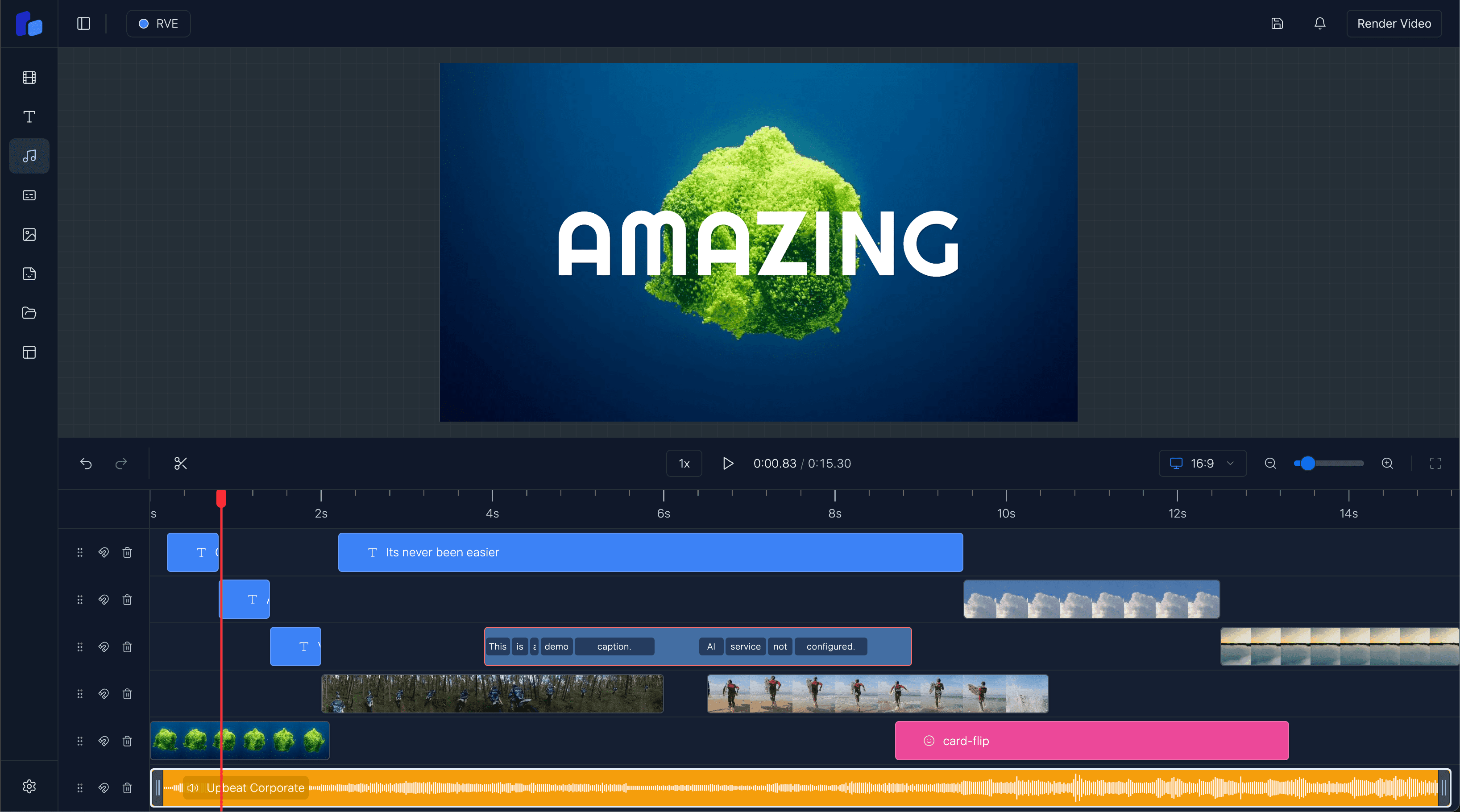Open the stickers panel in the sidebar
The width and height of the screenshot is (1460, 812).
coord(29,273)
